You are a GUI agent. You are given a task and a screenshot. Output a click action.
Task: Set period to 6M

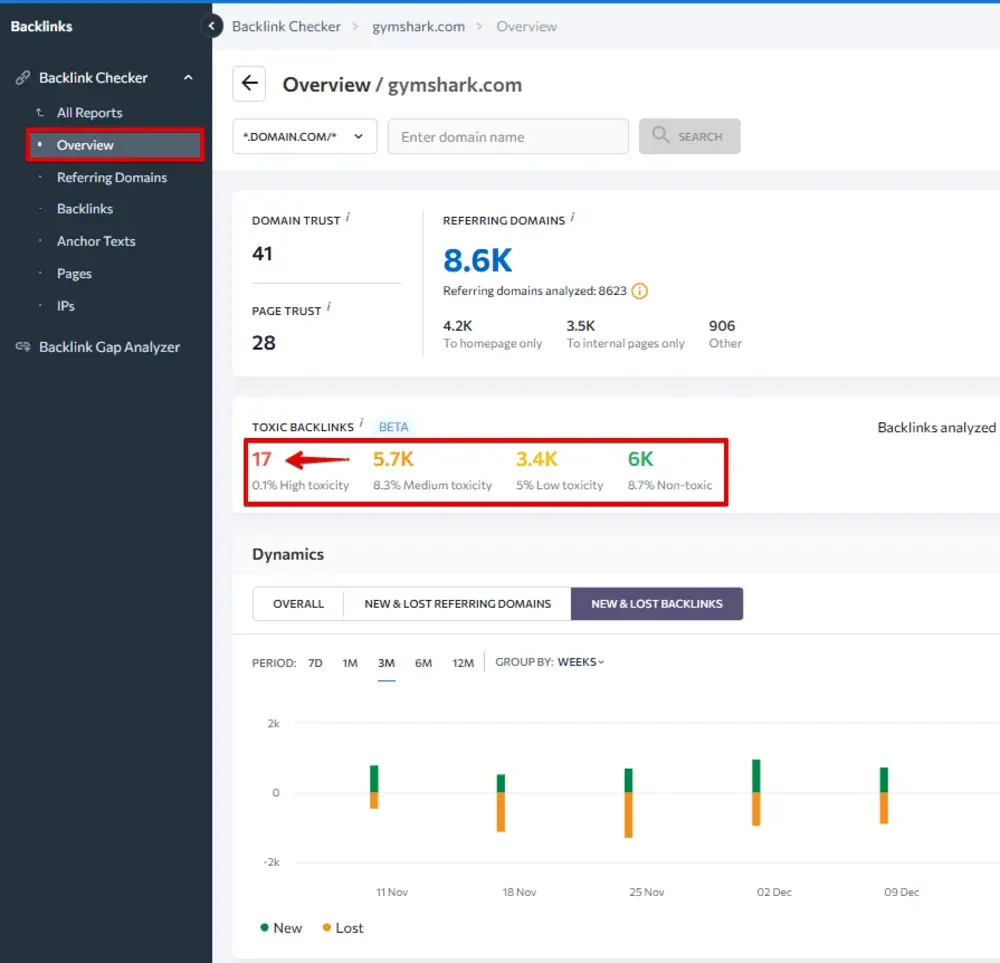tap(423, 663)
